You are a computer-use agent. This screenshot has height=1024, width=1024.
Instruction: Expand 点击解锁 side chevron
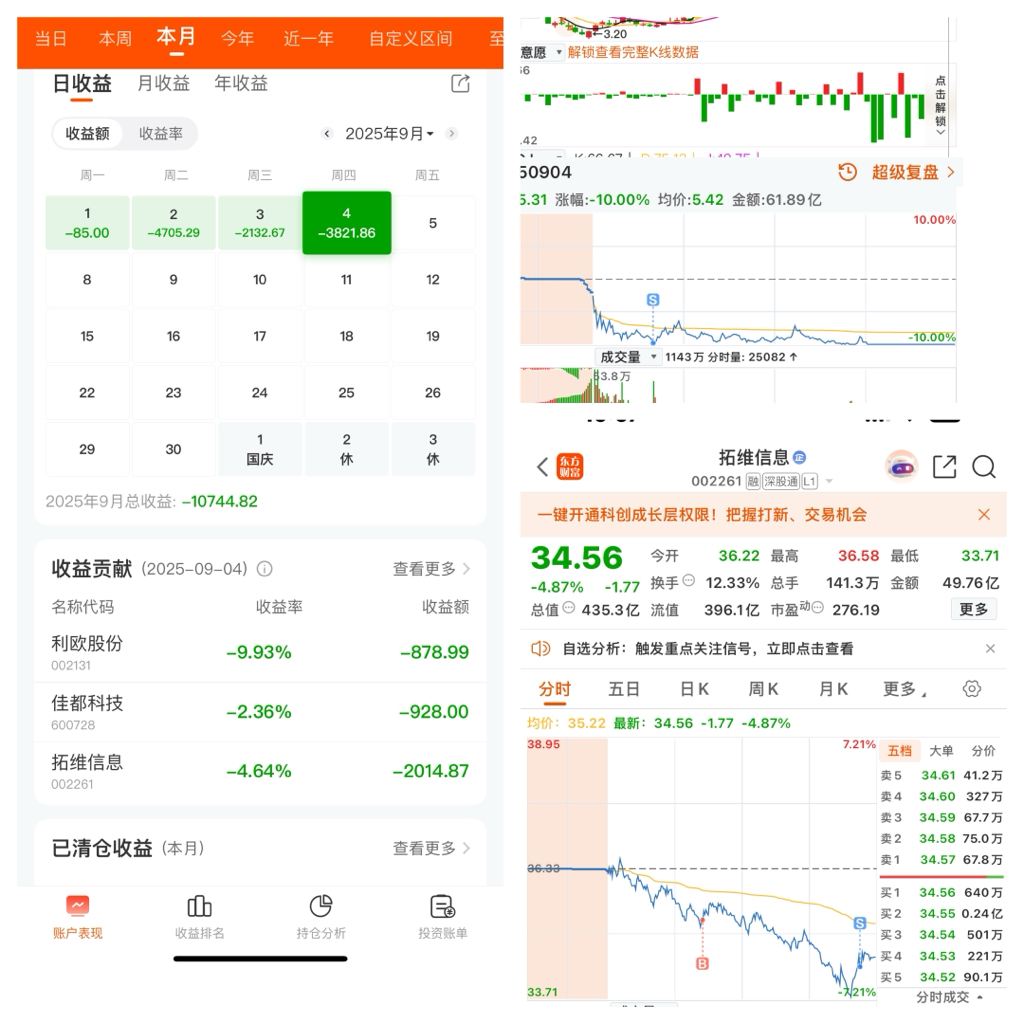940,131
